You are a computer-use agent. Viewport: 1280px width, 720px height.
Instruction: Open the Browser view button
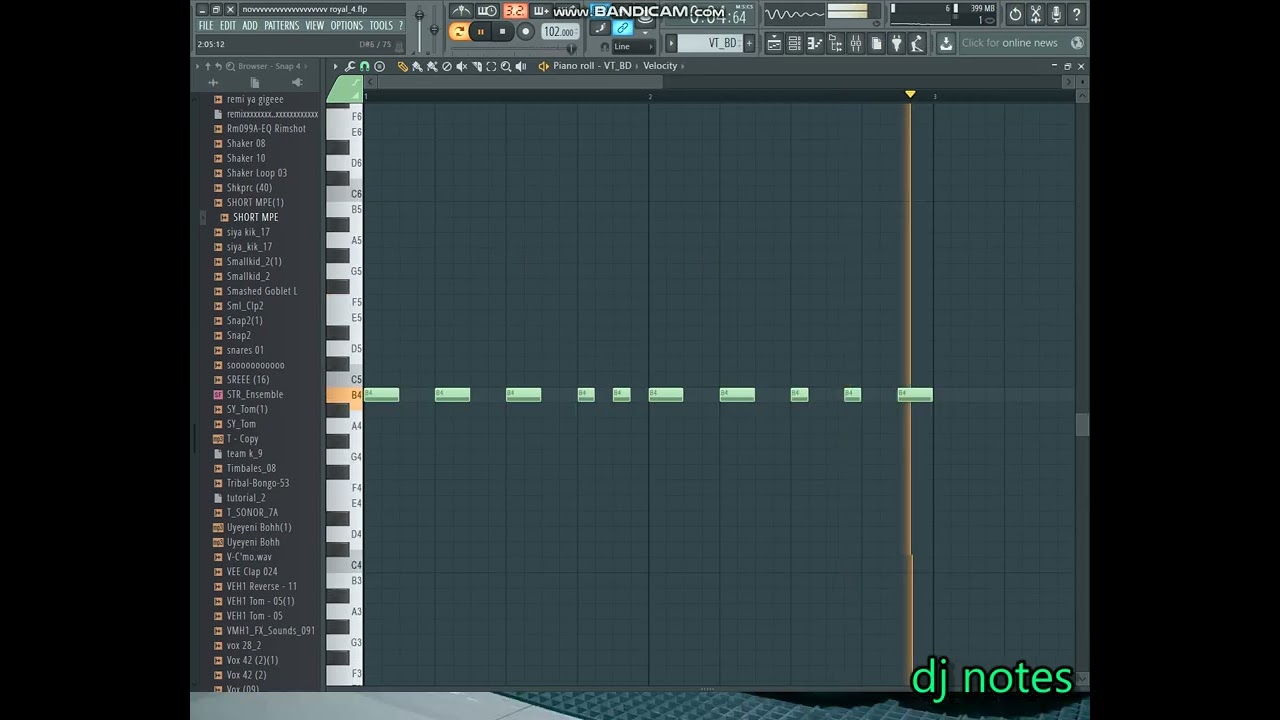click(835, 43)
